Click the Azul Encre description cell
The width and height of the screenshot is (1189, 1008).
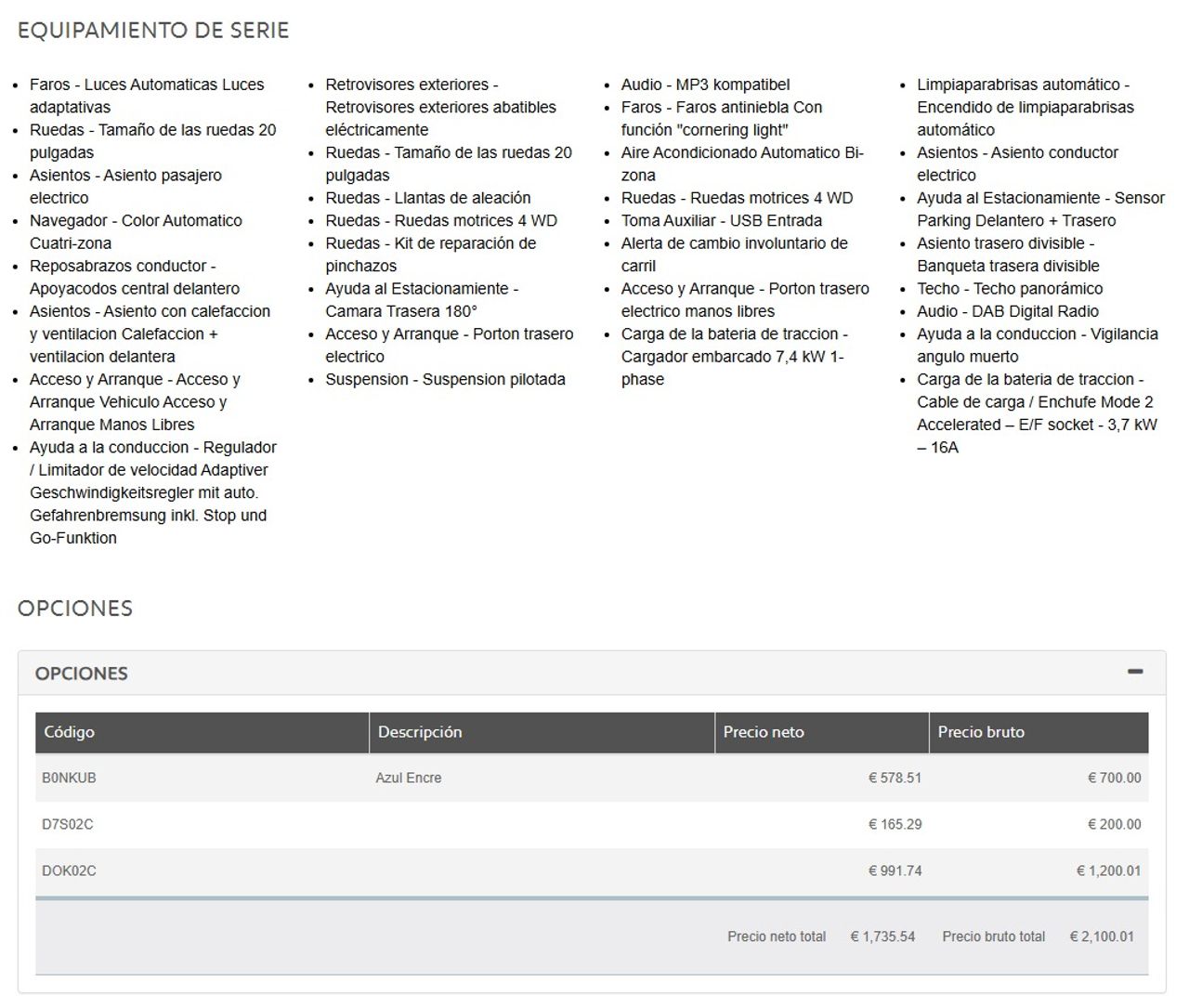[409, 778]
